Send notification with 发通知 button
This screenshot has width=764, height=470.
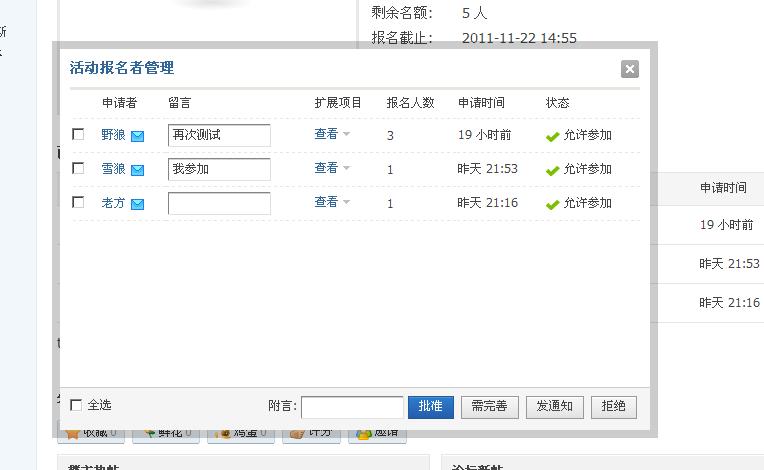click(x=554, y=407)
